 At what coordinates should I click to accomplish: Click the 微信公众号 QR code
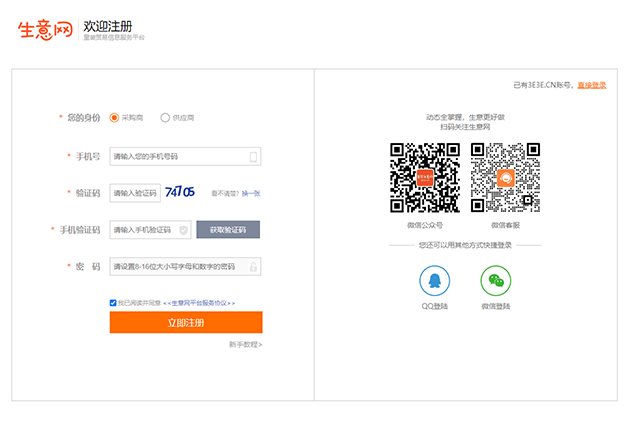(x=425, y=177)
